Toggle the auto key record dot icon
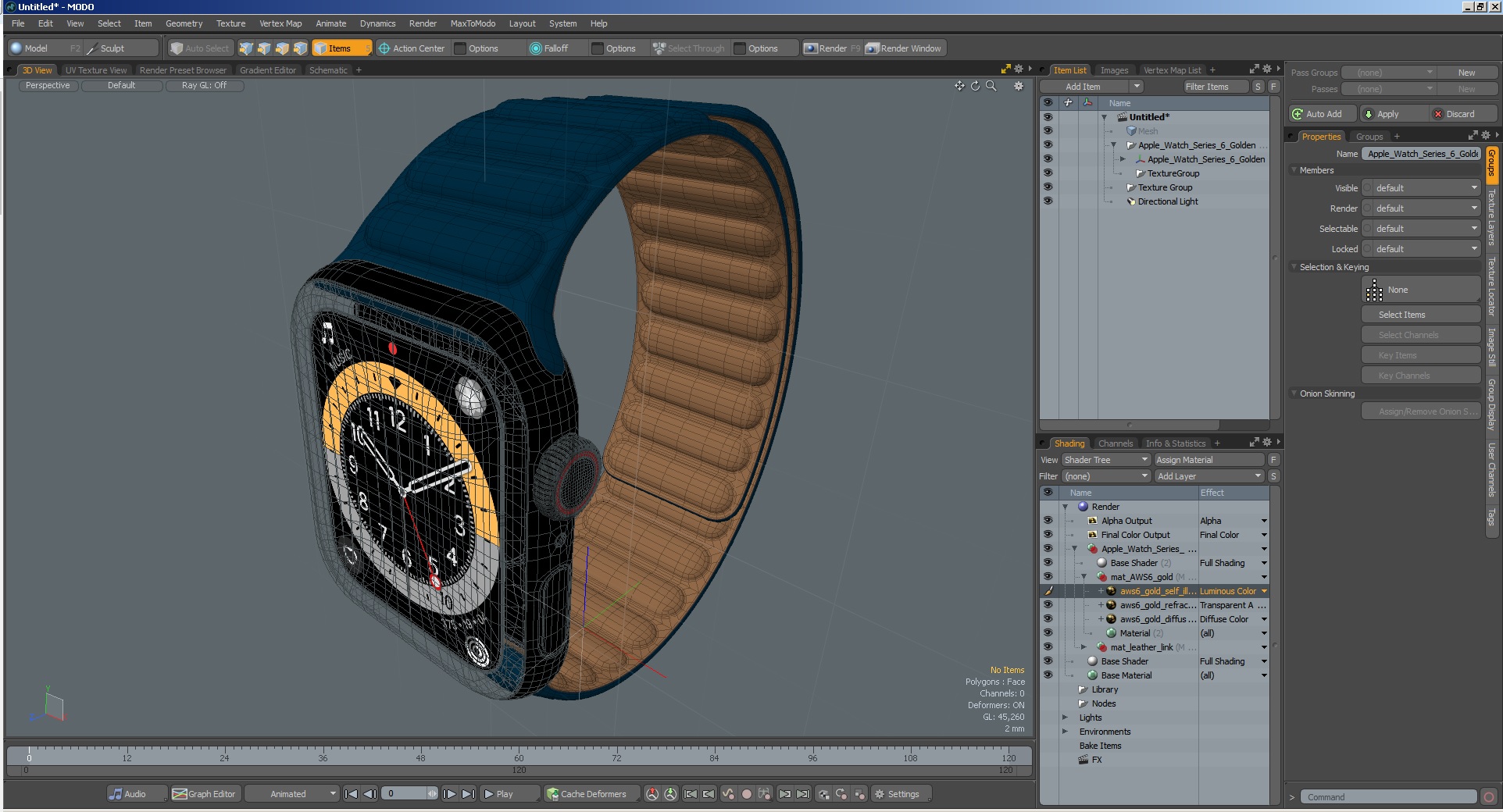The height and width of the screenshot is (812, 1503). pyautogui.click(x=746, y=794)
